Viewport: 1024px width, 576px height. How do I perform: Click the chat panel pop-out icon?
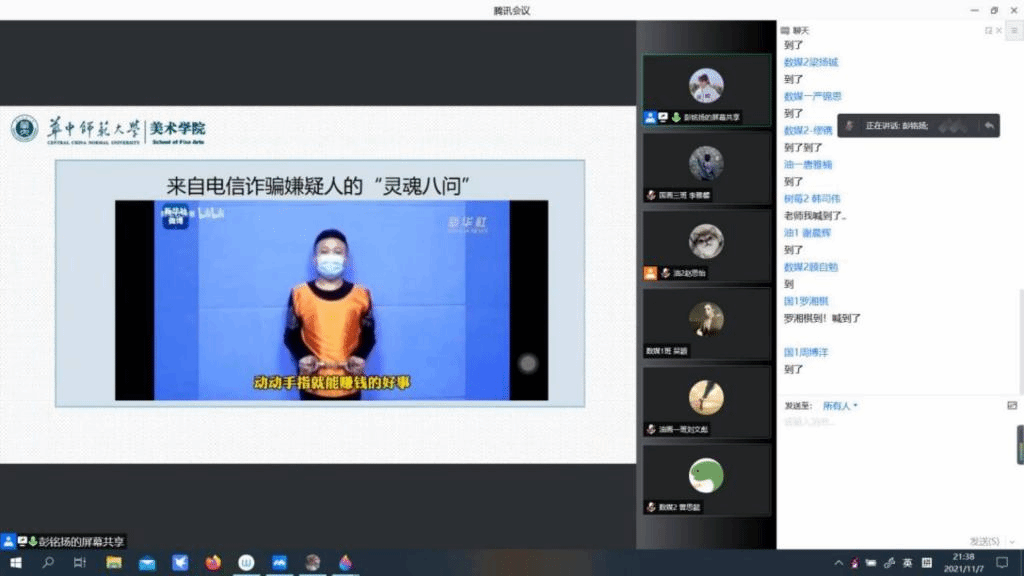point(989,31)
